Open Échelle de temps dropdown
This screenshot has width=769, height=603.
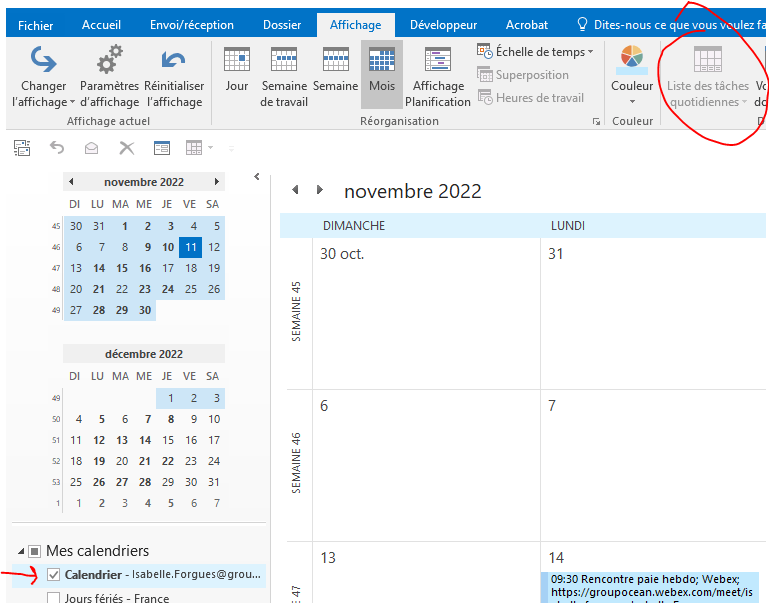536,51
